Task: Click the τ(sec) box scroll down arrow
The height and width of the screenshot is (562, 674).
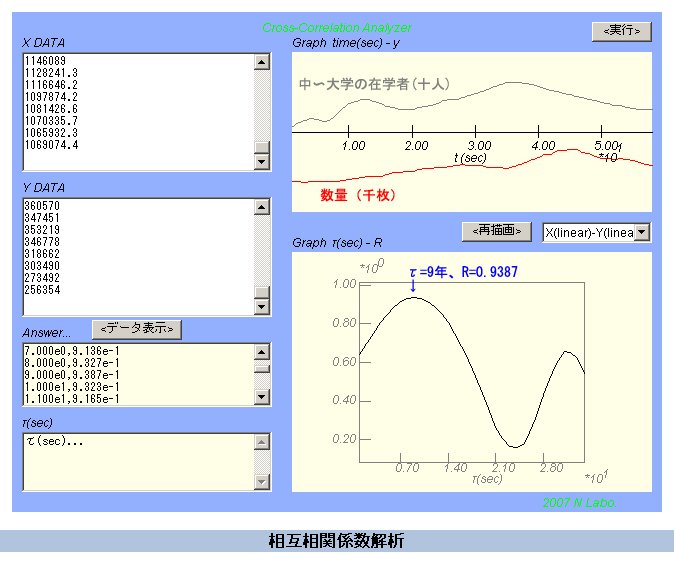Action: point(262,482)
